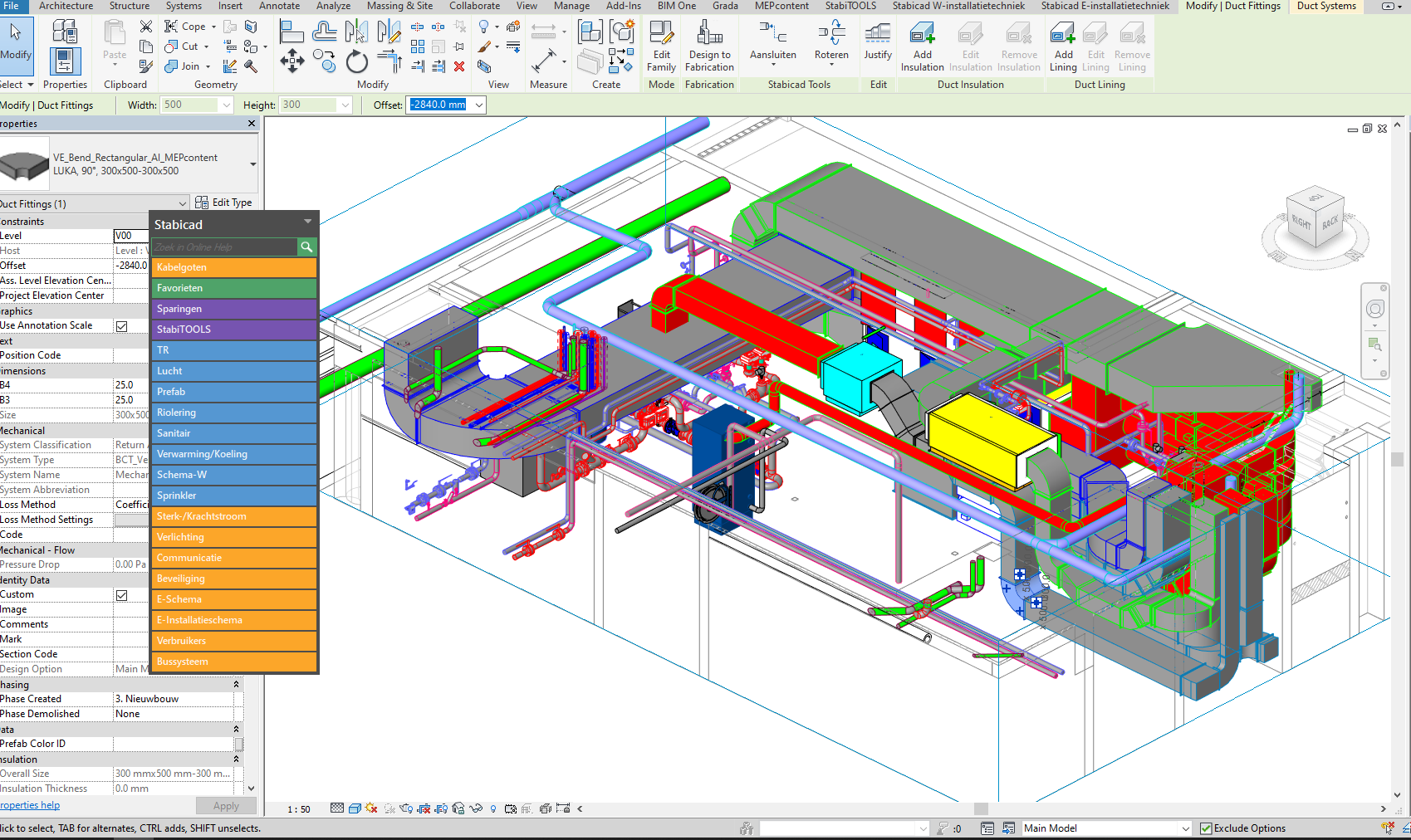The width and height of the screenshot is (1411, 840).
Task: Open the Systems ribbon tab
Action: (184, 6)
